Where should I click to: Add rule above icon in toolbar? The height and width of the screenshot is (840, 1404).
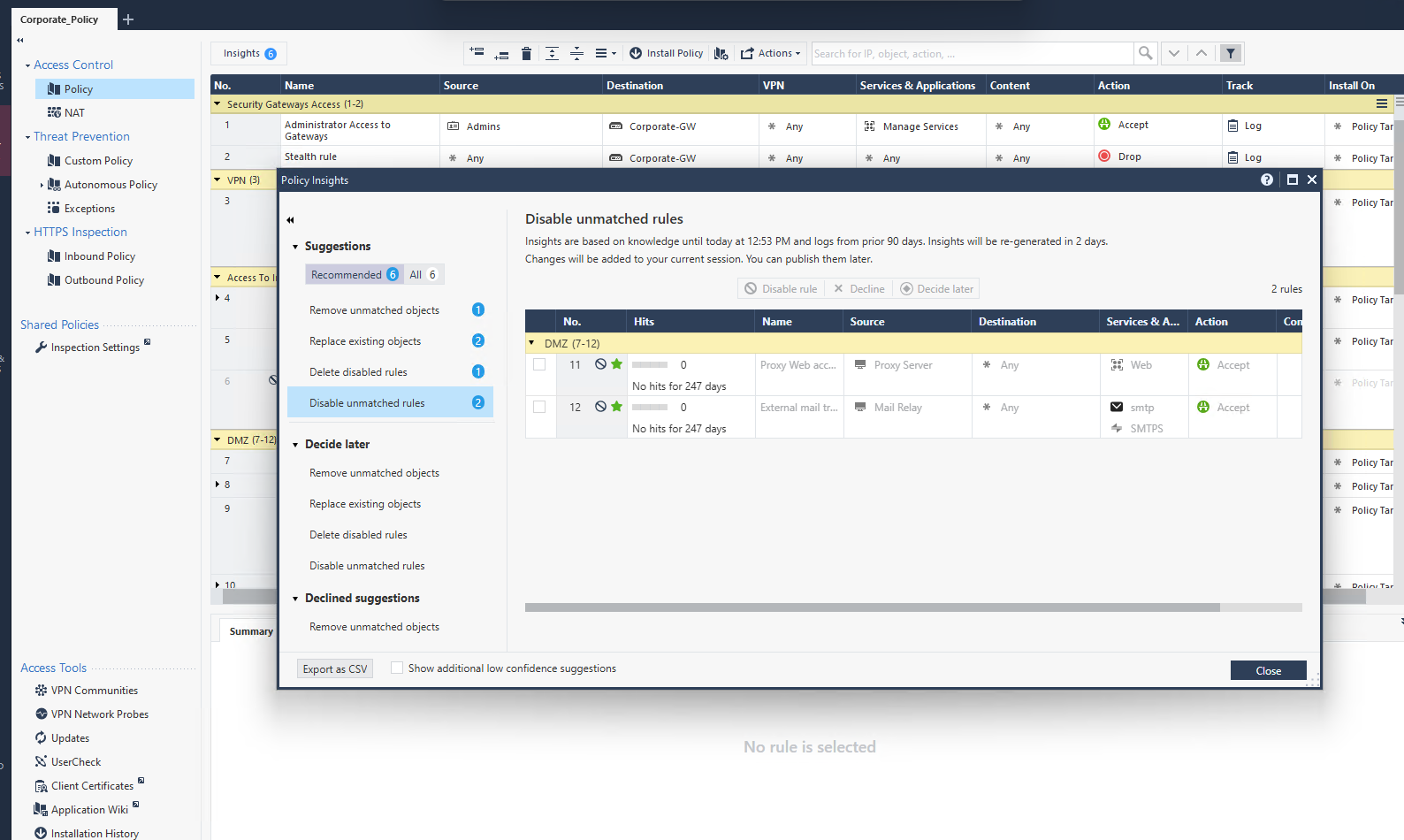[477, 53]
